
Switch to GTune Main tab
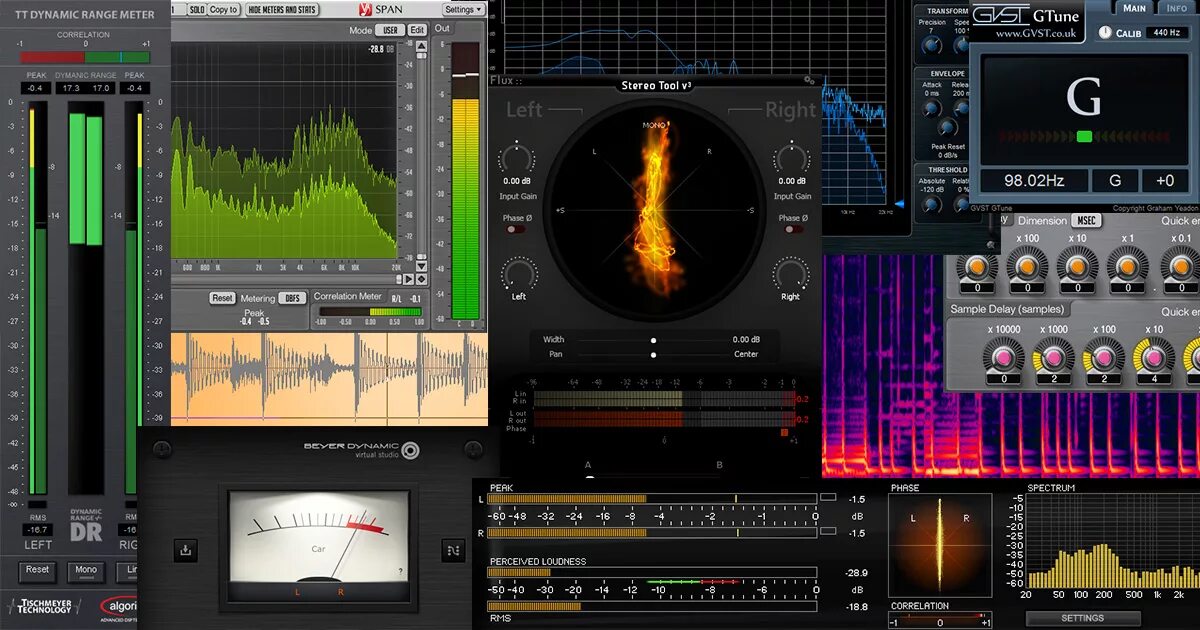click(x=1134, y=8)
